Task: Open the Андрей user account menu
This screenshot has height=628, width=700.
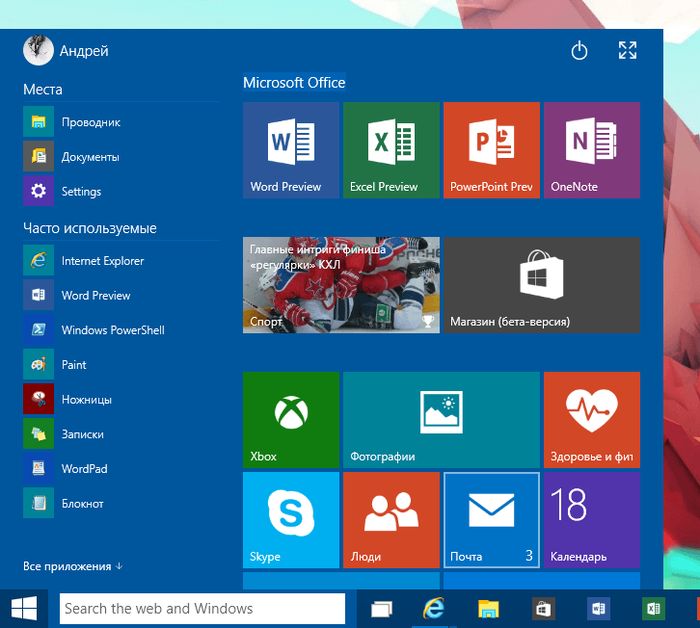Action: pyautogui.click(x=66, y=50)
